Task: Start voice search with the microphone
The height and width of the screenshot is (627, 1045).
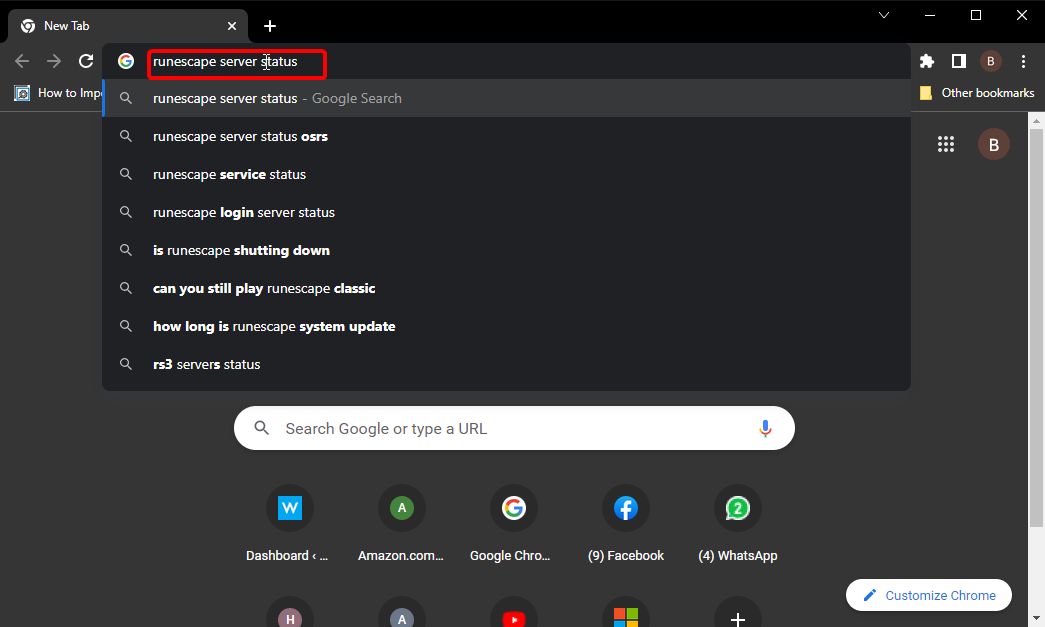Action: pyautogui.click(x=765, y=428)
